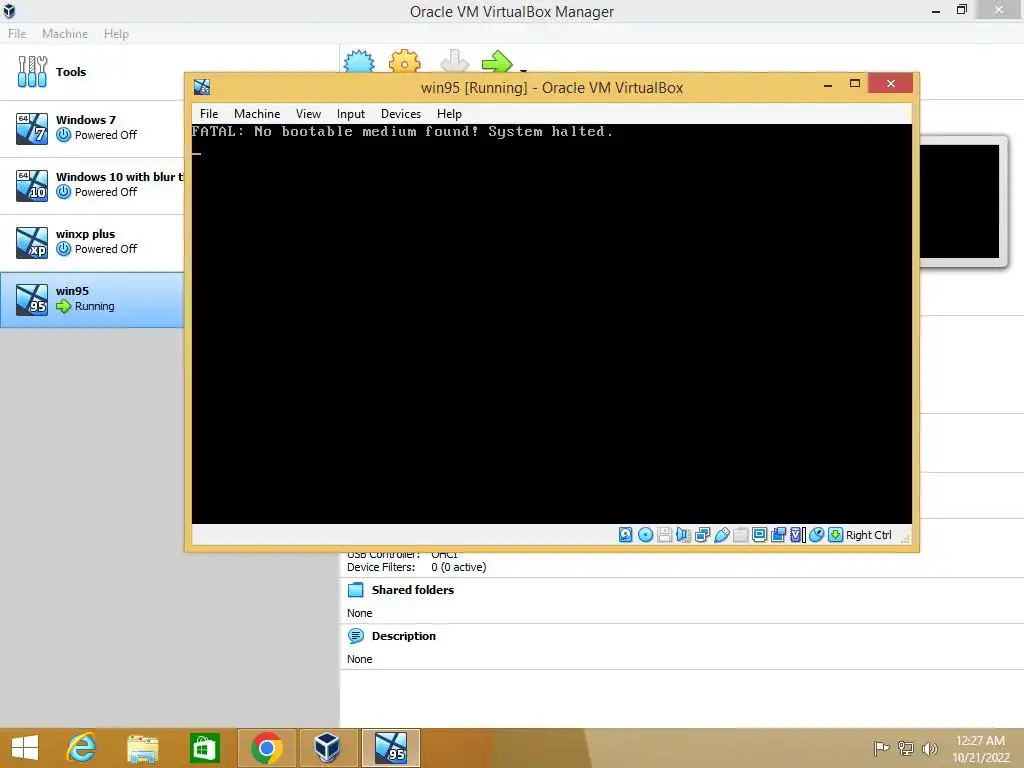Click the network icon in the system tray
Screen dimensions: 1024x768
tap(906, 748)
